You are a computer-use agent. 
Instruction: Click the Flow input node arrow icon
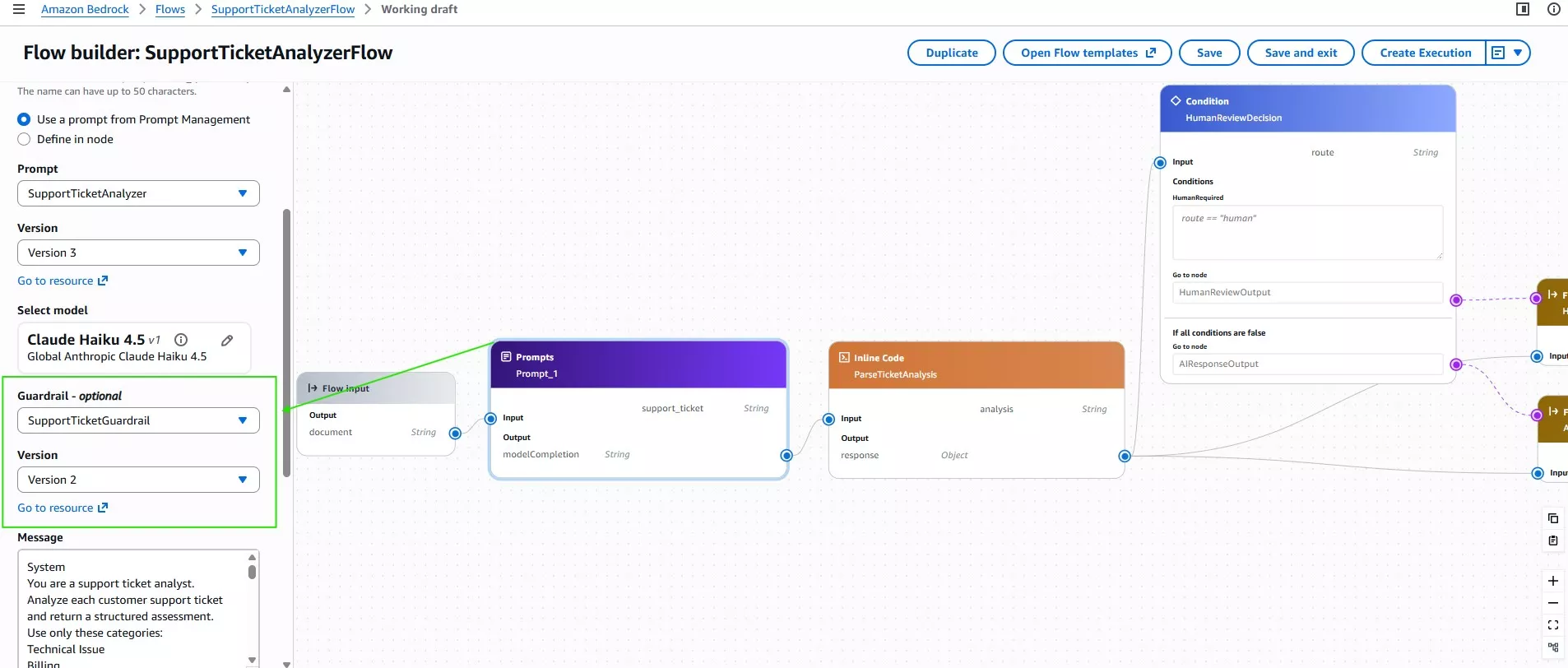coord(313,388)
